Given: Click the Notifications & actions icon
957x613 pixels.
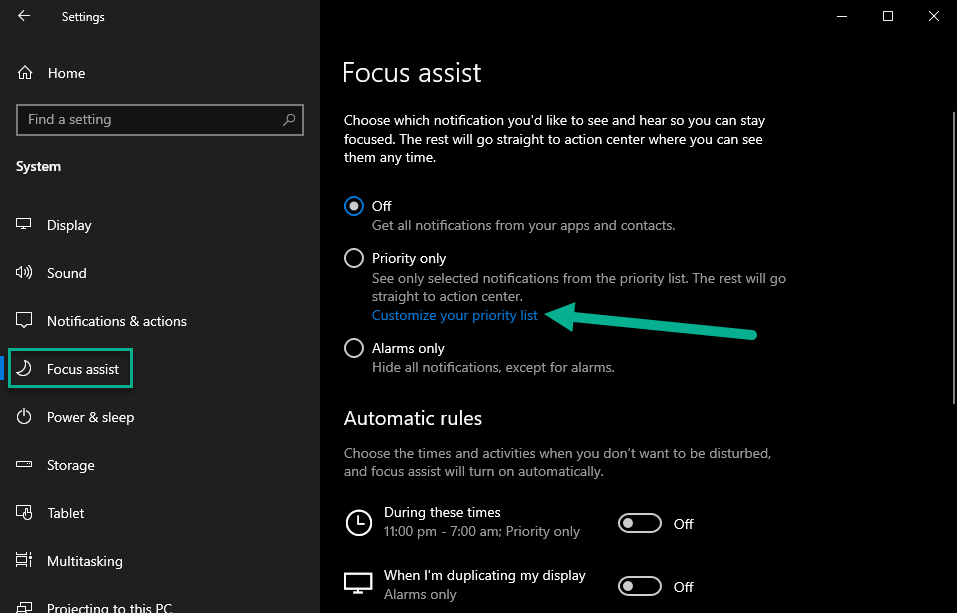Looking at the screenshot, I should (24, 320).
